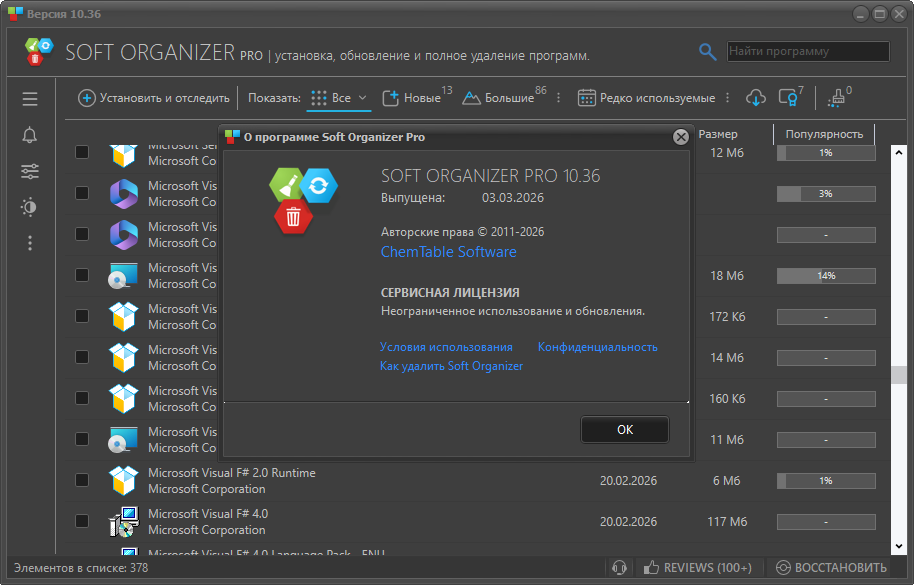
Task: Open the ChemTable Software link
Action: 448,252
